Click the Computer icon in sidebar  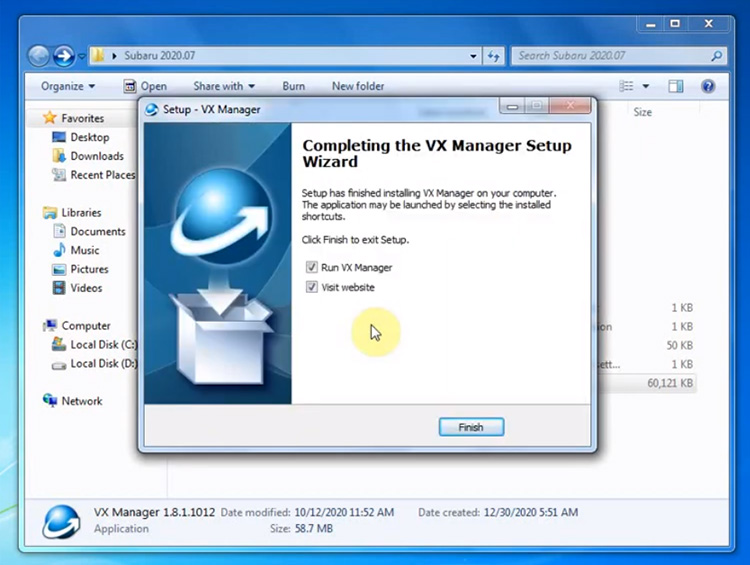(50, 325)
